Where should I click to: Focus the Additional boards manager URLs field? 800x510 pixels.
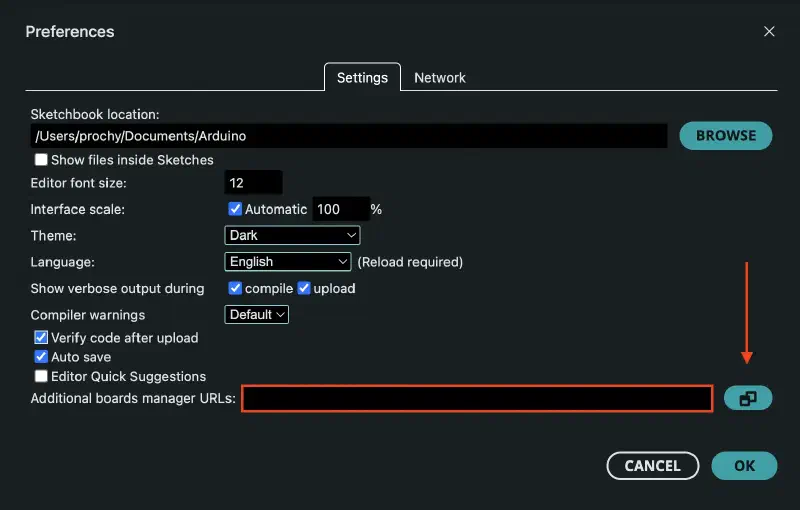tap(477, 398)
